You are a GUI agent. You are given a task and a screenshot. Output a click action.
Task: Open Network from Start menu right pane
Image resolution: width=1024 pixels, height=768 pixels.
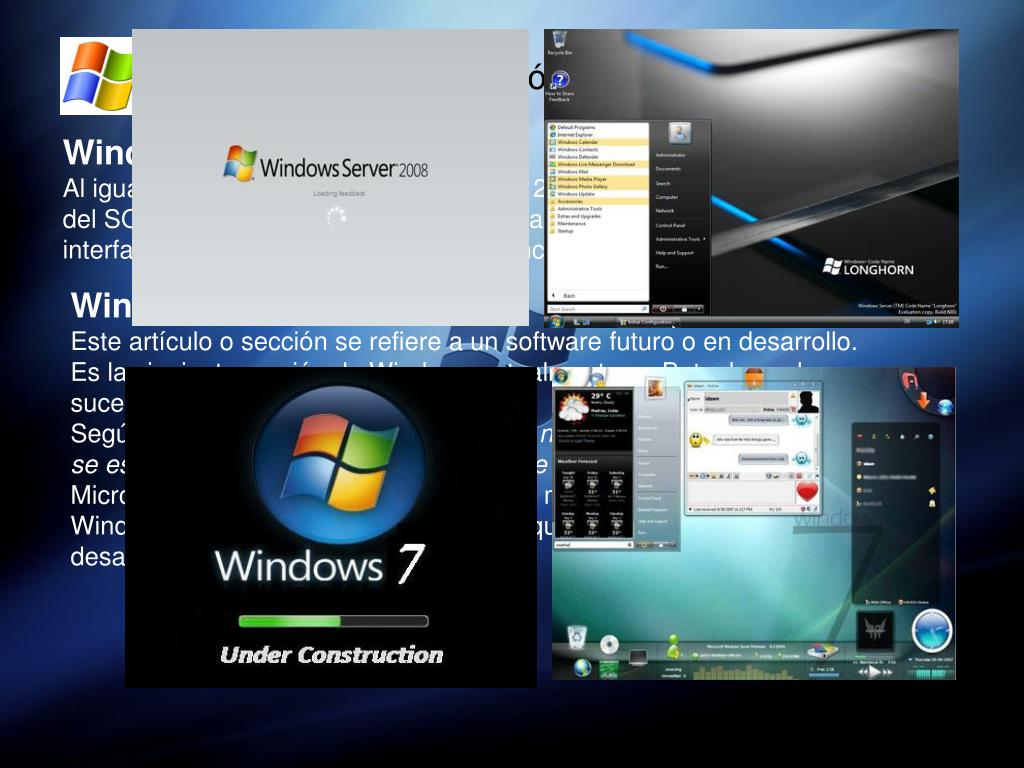665,211
